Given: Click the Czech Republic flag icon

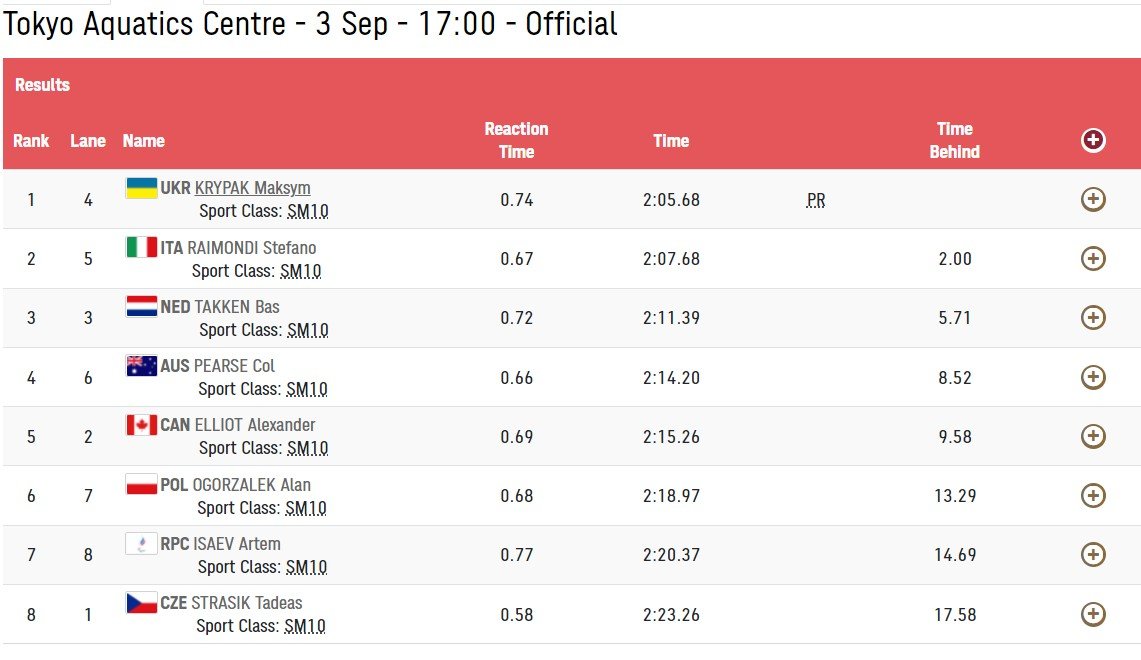Looking at the screenshot, I should 141,603.
